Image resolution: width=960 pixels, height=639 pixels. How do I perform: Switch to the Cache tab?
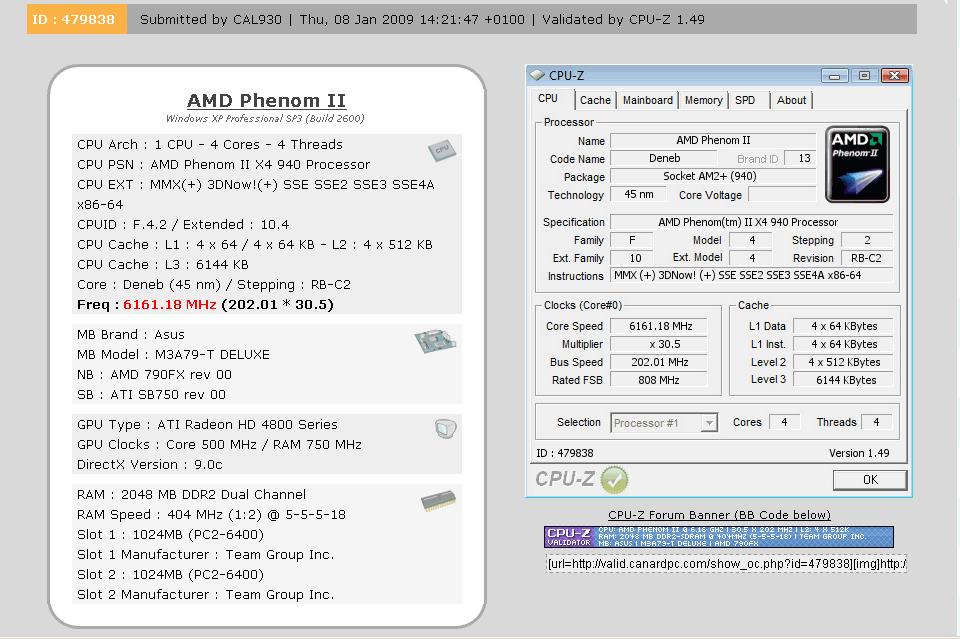595,100
